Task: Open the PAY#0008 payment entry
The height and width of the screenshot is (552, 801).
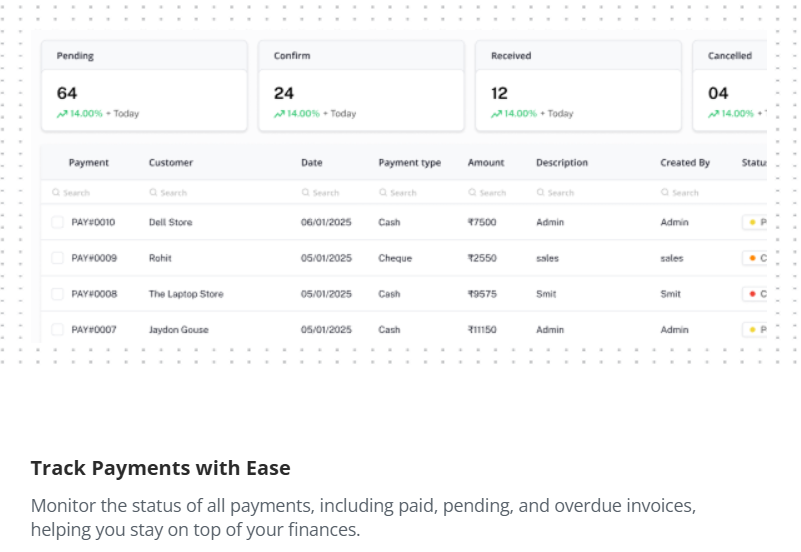Action: 94,294
